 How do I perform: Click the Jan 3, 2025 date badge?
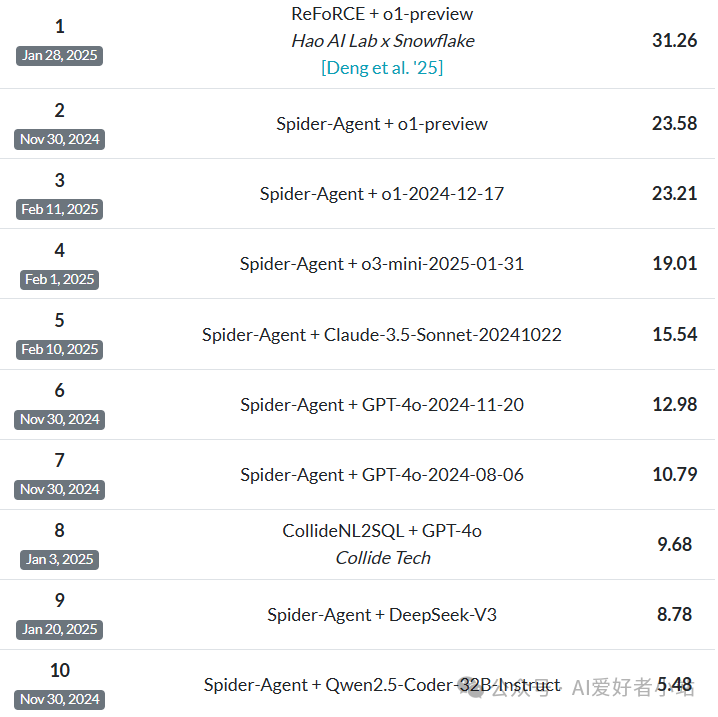click(x=60, y=559)
